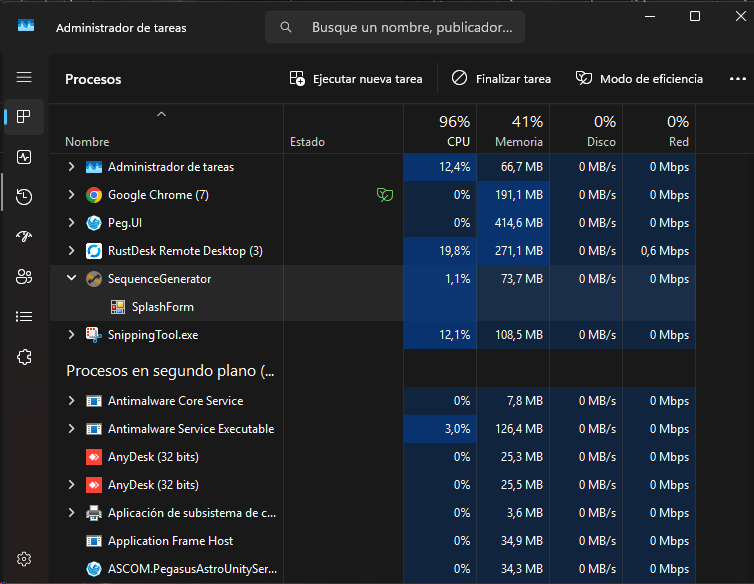Viewport: 754px width, 584px height.
Task: Click the ASCOM.PegasusAstroUnitySer icon
Action: click(x=94, y=569)
